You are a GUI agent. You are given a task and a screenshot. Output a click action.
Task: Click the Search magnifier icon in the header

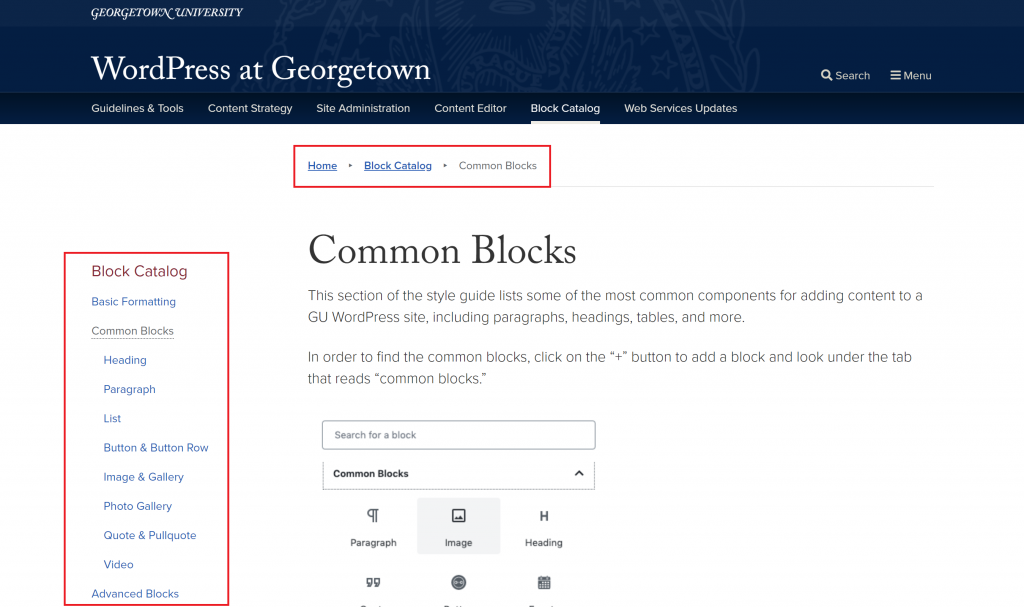point(826,75)
